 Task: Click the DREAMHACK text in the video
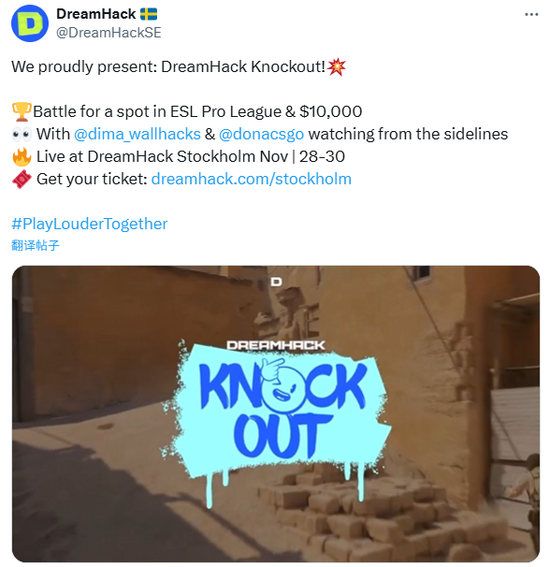pos(276,345)
